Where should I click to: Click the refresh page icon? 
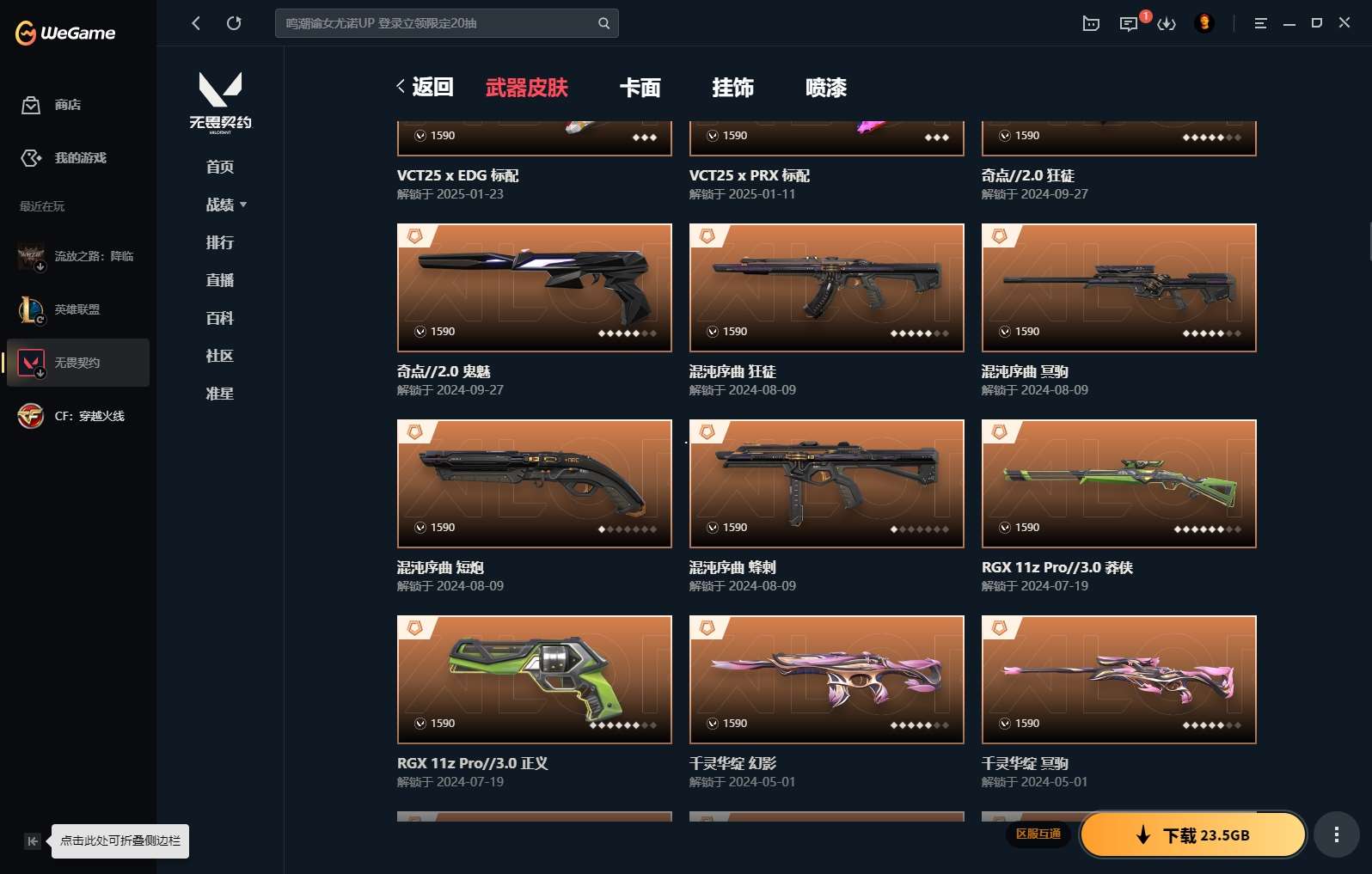pos(234,23)
